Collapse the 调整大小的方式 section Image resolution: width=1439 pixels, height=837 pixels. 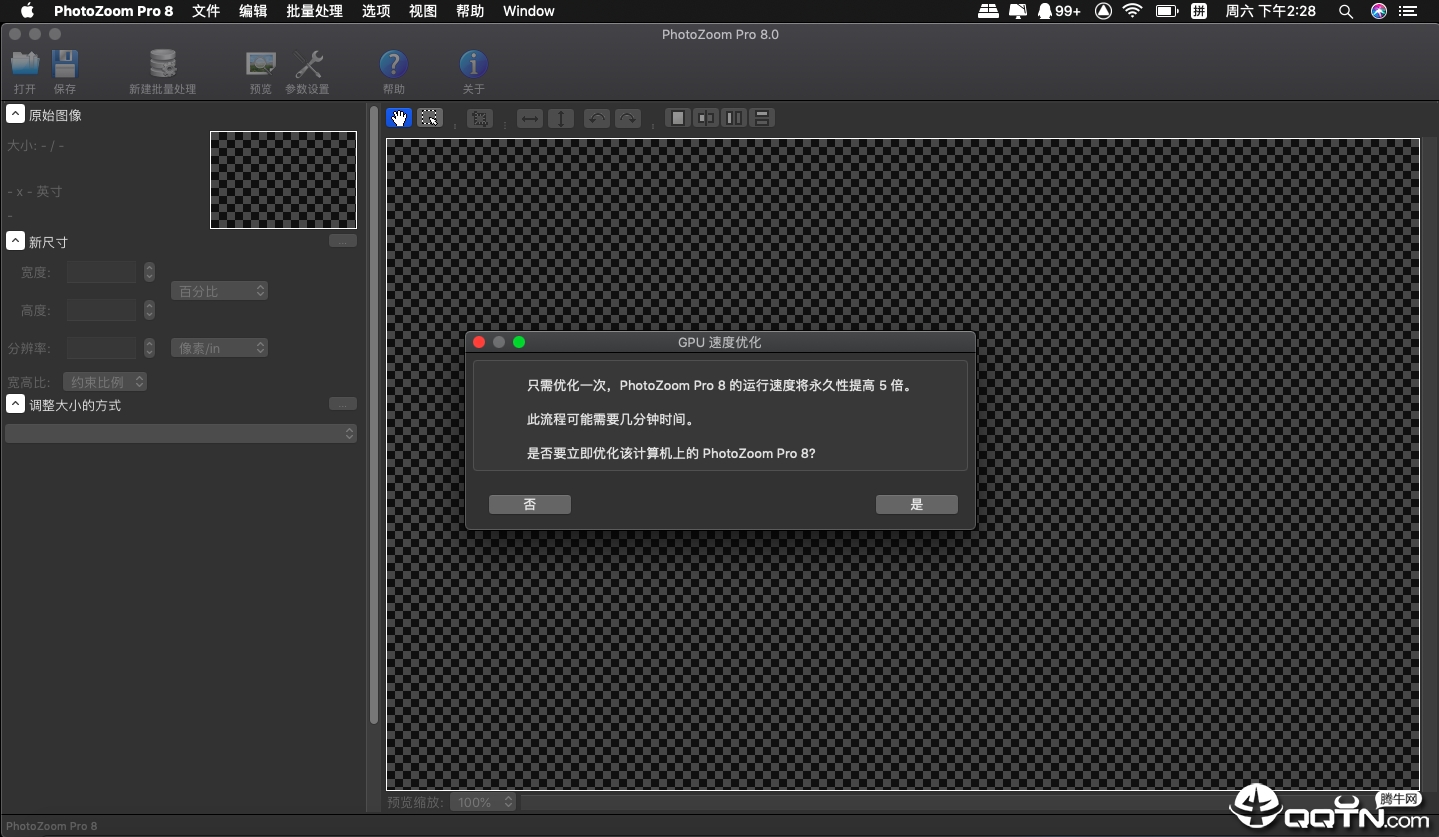[x=15, y=404]
